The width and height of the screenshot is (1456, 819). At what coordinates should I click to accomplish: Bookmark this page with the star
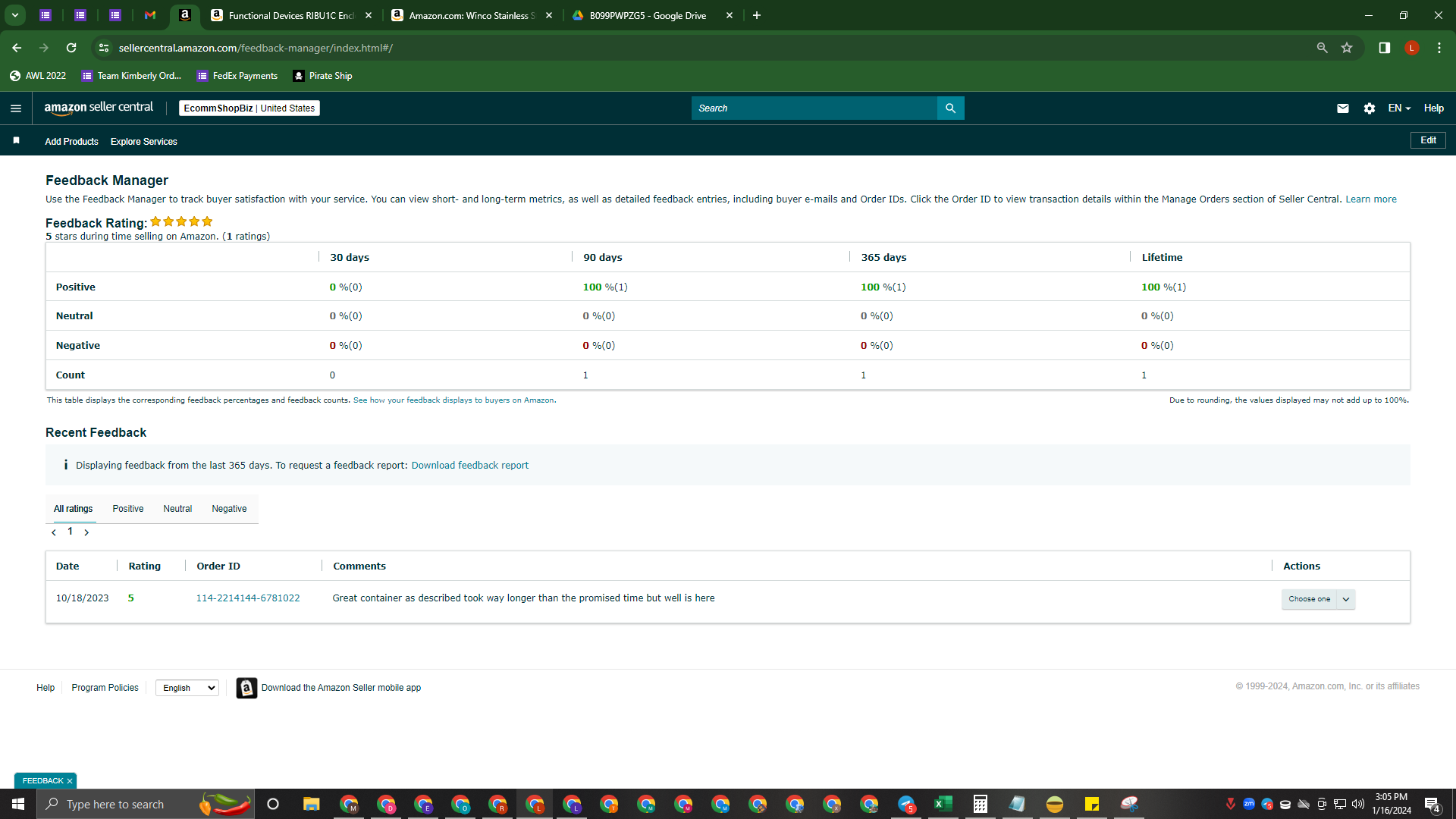[1347, 48]
